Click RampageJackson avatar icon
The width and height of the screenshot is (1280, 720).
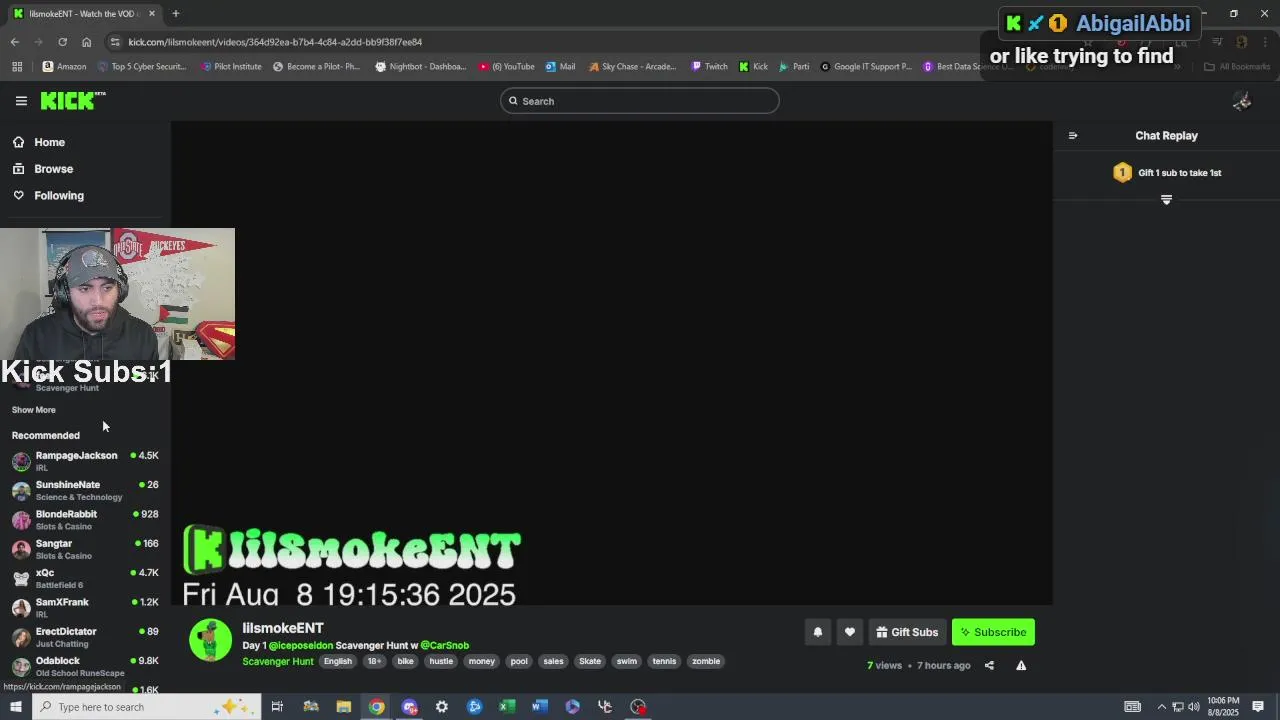[x=21, y=461]
